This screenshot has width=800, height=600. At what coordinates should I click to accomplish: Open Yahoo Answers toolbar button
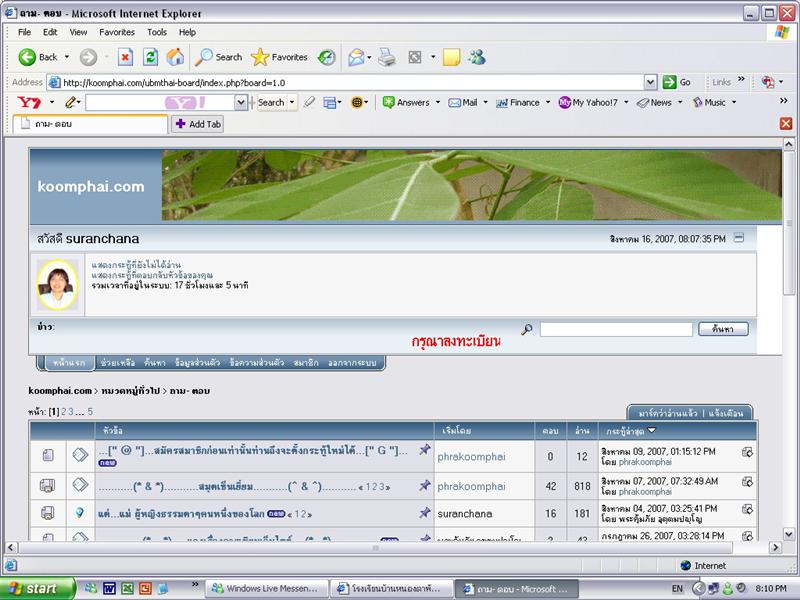(406, 103)
